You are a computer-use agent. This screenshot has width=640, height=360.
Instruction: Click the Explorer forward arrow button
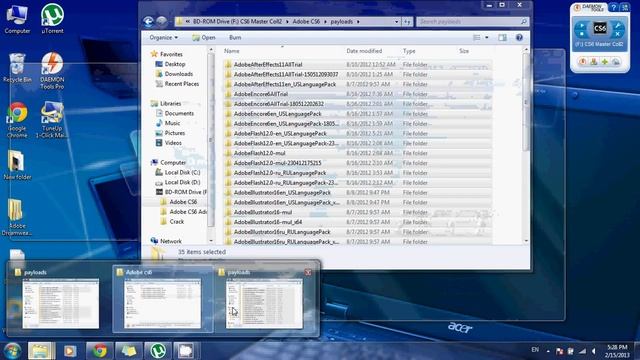tap(162, 21)
